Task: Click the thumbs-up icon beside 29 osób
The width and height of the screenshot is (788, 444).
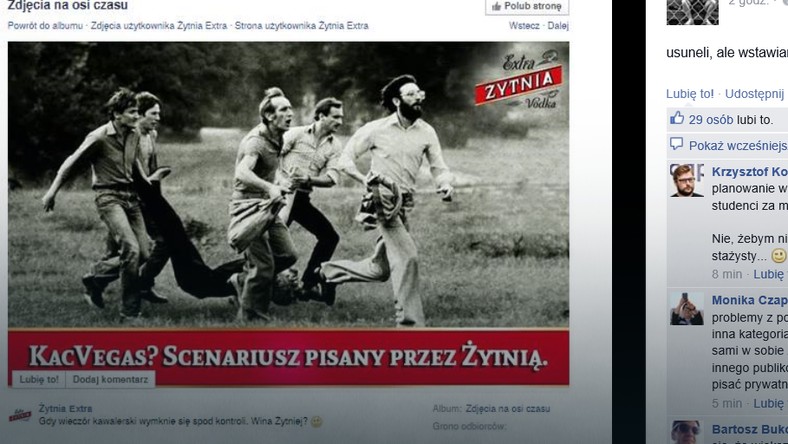Action: click(x=677, y=118)
